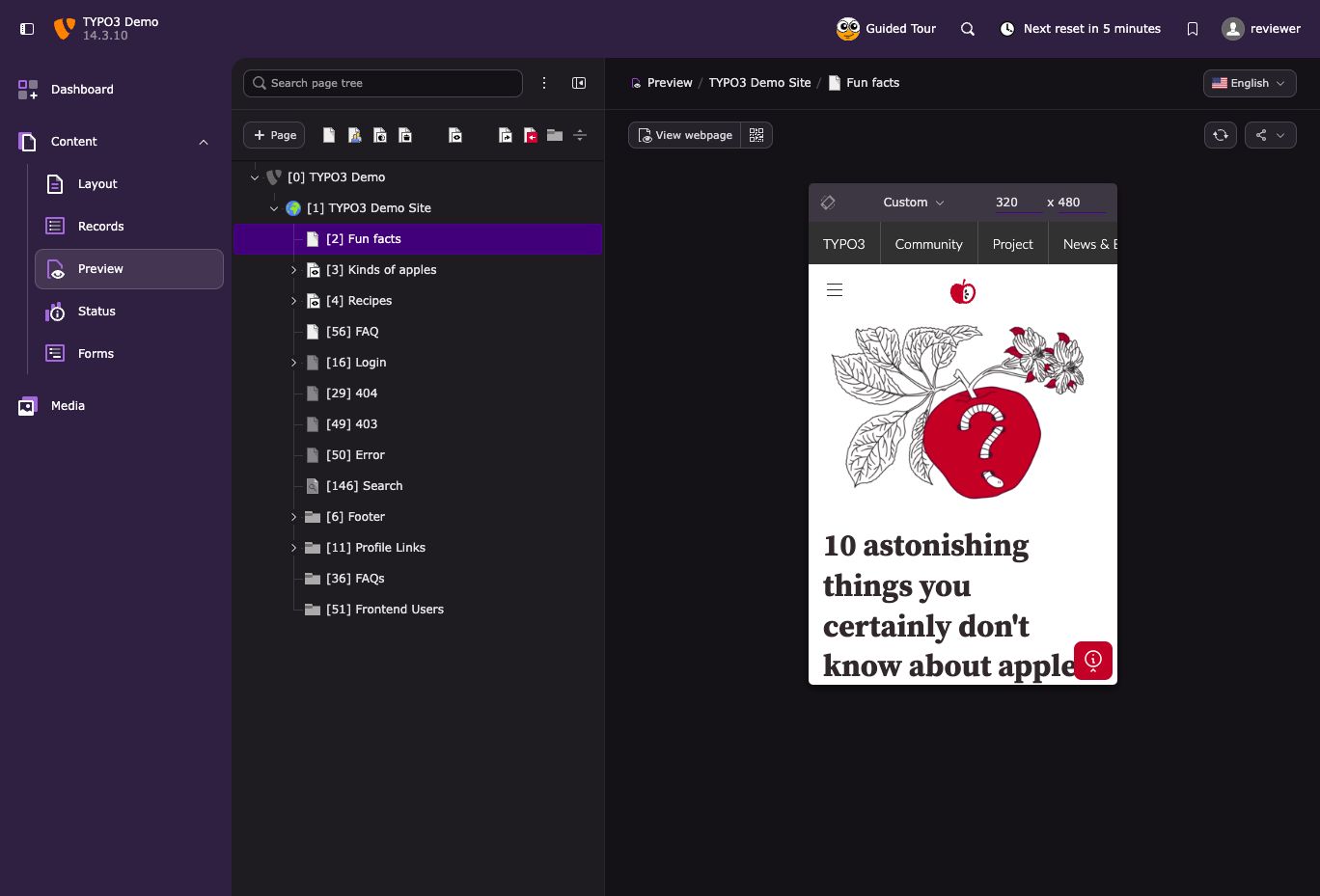1320x896 pixels.
Task: Switch to the Layout module
Action: click(x=129, y=184)
